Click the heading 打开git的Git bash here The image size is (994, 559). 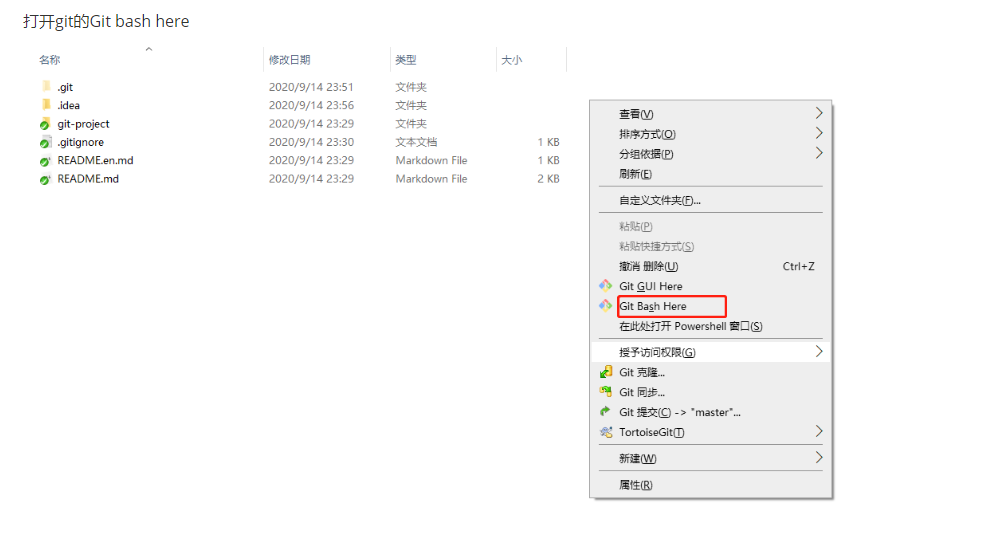tap(106, 21)
